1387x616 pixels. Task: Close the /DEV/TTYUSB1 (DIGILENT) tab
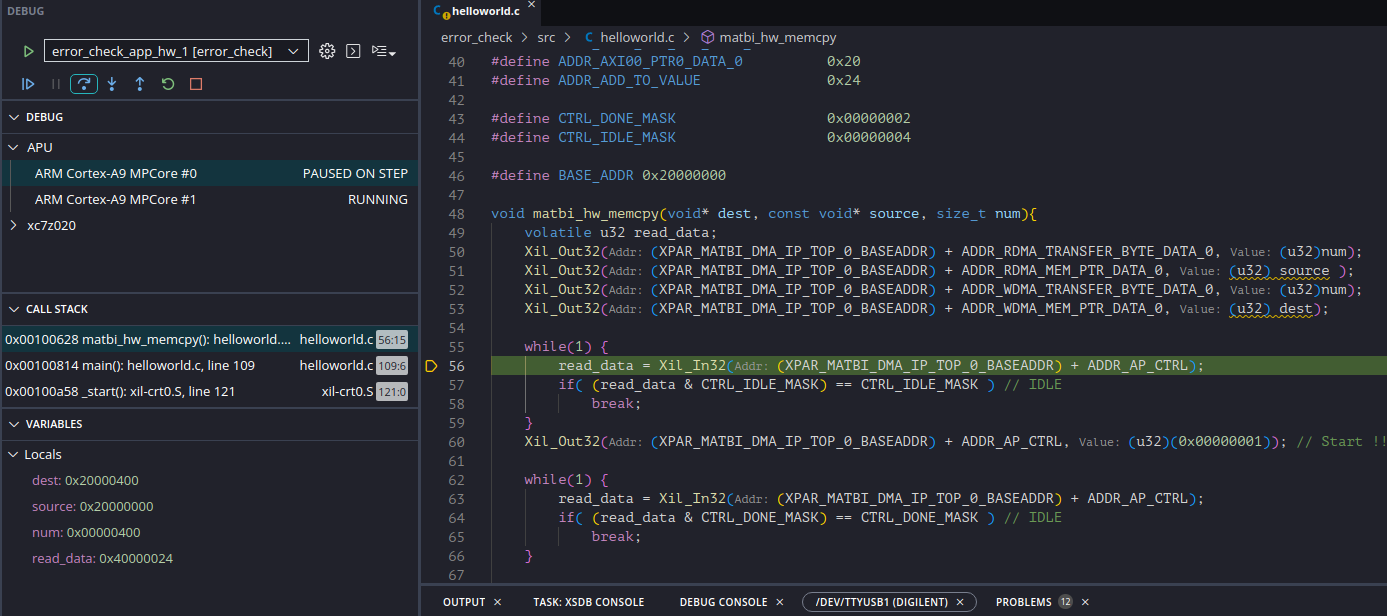(x=960, y=602)
